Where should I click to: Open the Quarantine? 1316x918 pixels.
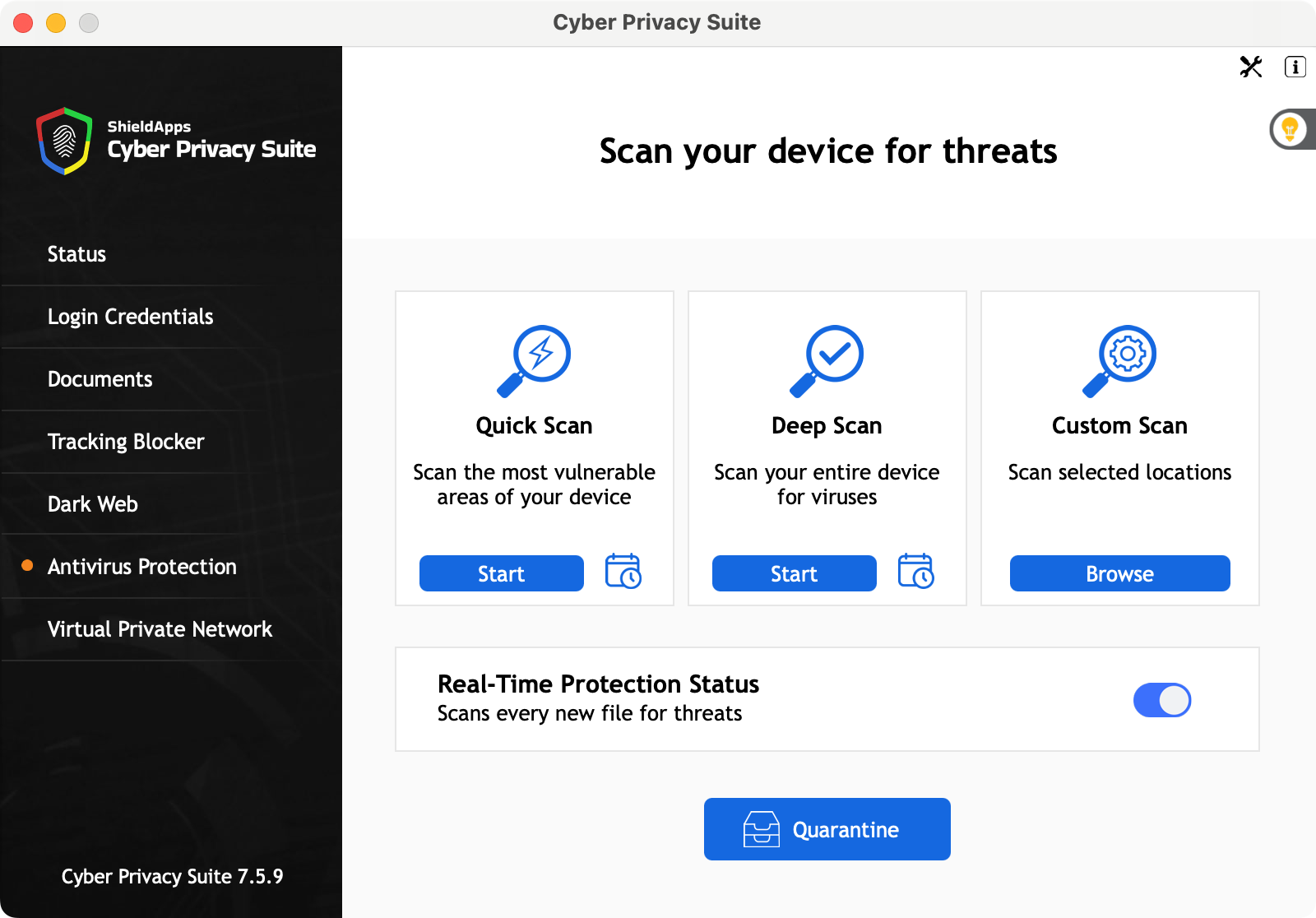pyautogui.click(x=827, y=829)
